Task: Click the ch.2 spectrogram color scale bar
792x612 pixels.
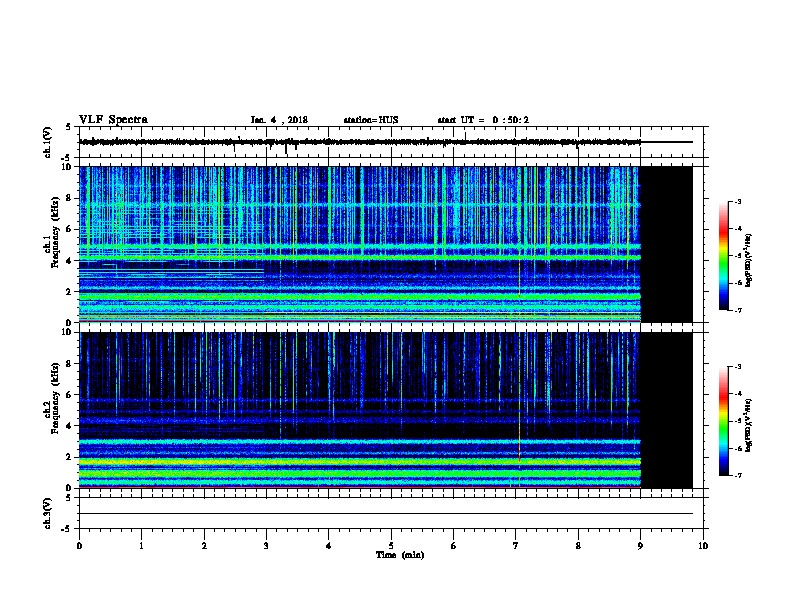Action: point(724,421)
